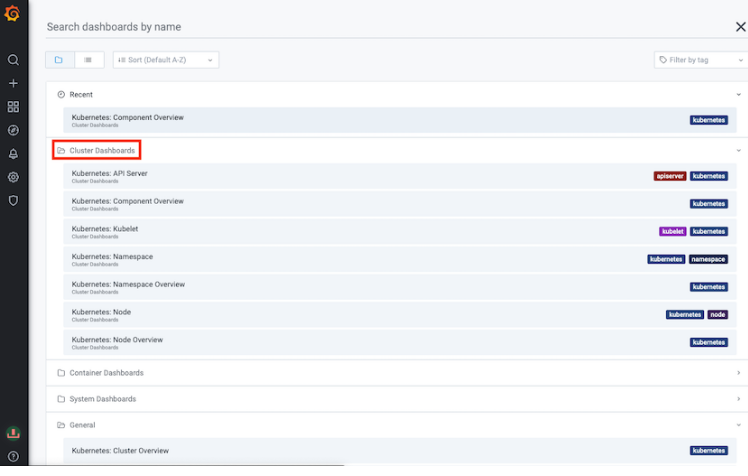Click kubernetes tag on the Recent row

point(708,120)
